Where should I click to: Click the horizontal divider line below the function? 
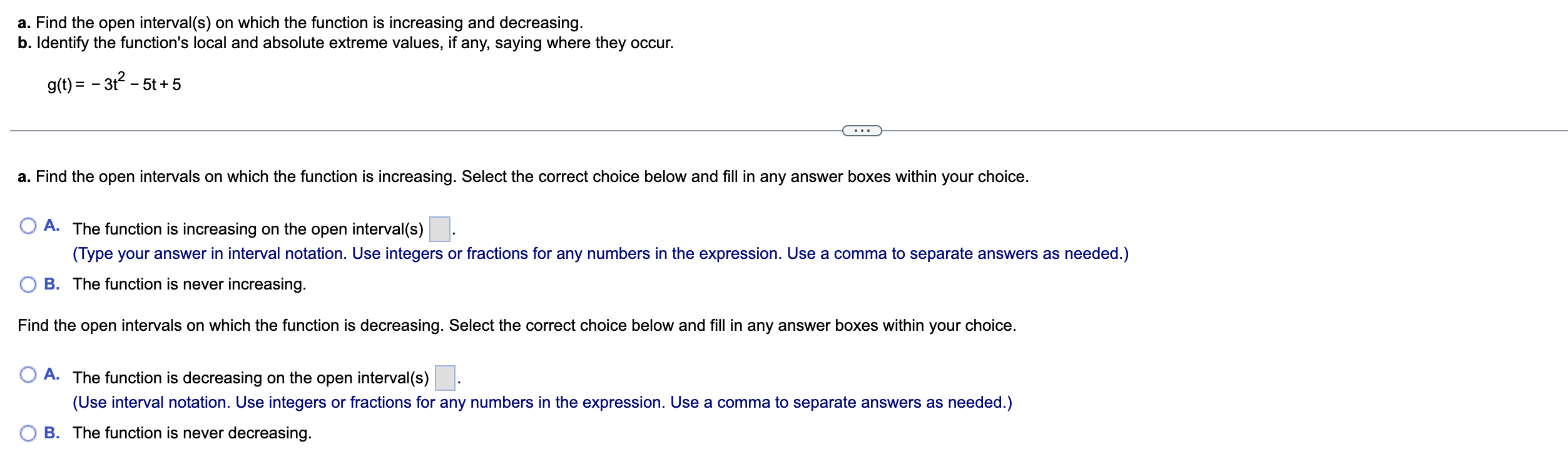[375, 129]
